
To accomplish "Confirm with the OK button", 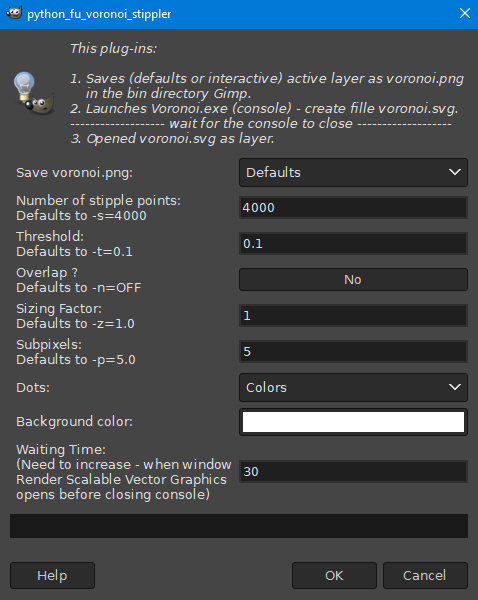I will pos(334,576).
